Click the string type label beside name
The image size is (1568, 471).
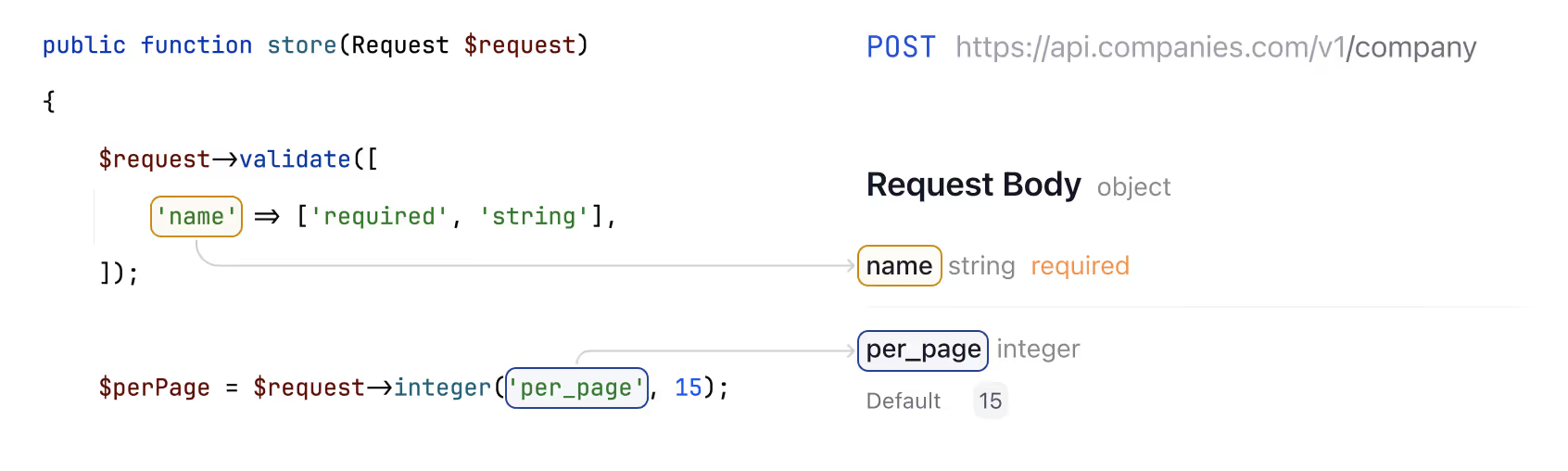pos(981,266)
